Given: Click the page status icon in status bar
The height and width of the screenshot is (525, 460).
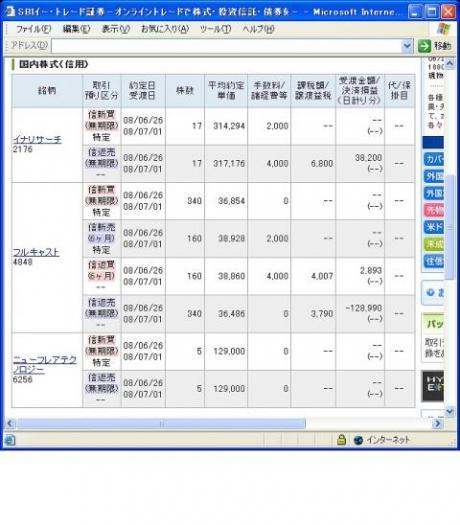Looking at the screenshot, I should (x=10, y=440).
